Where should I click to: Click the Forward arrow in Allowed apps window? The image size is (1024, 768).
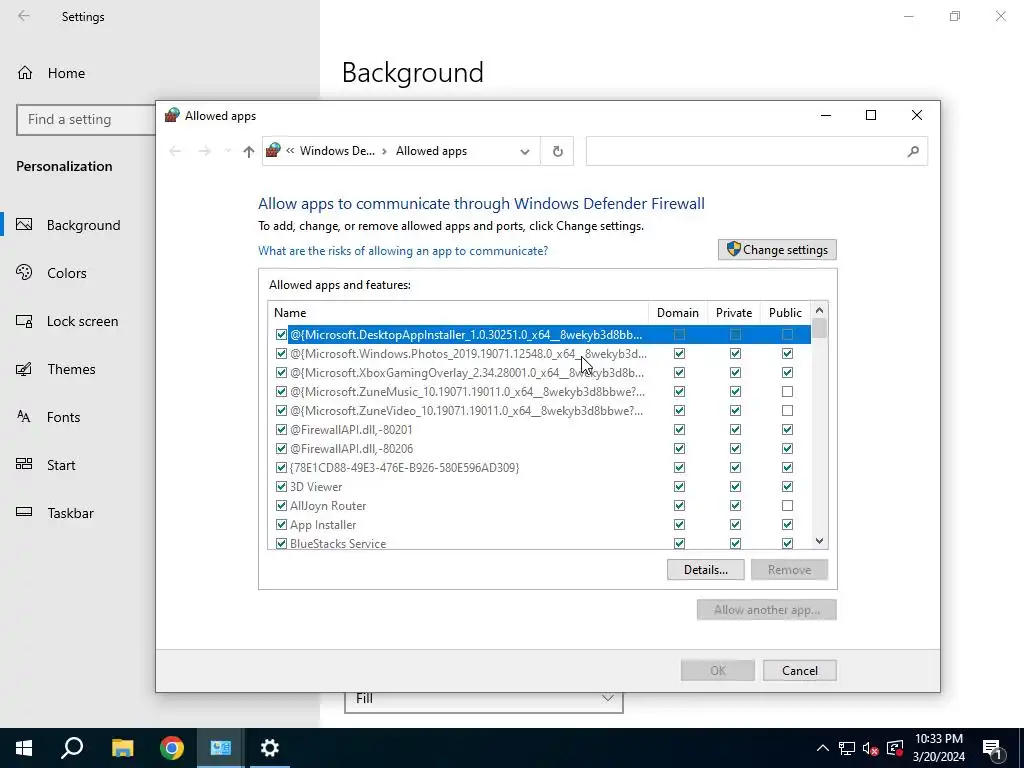(204, 152)
